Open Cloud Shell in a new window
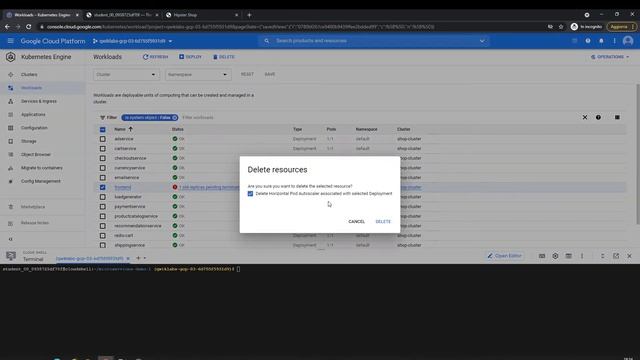Viewport: 640px width, 360px height. pos(616,256)
